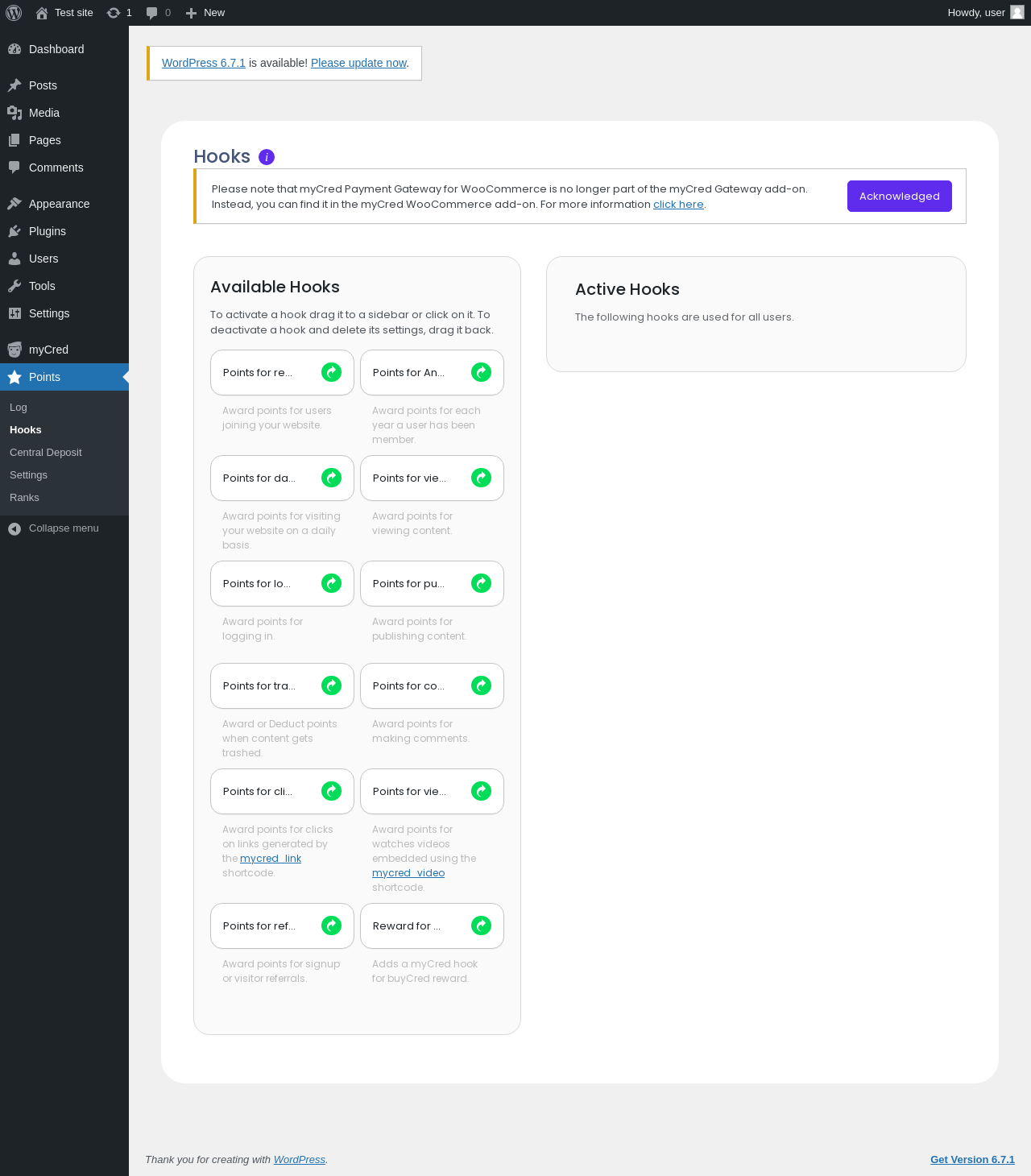Click the user avatar icon

click(1017, 12)
